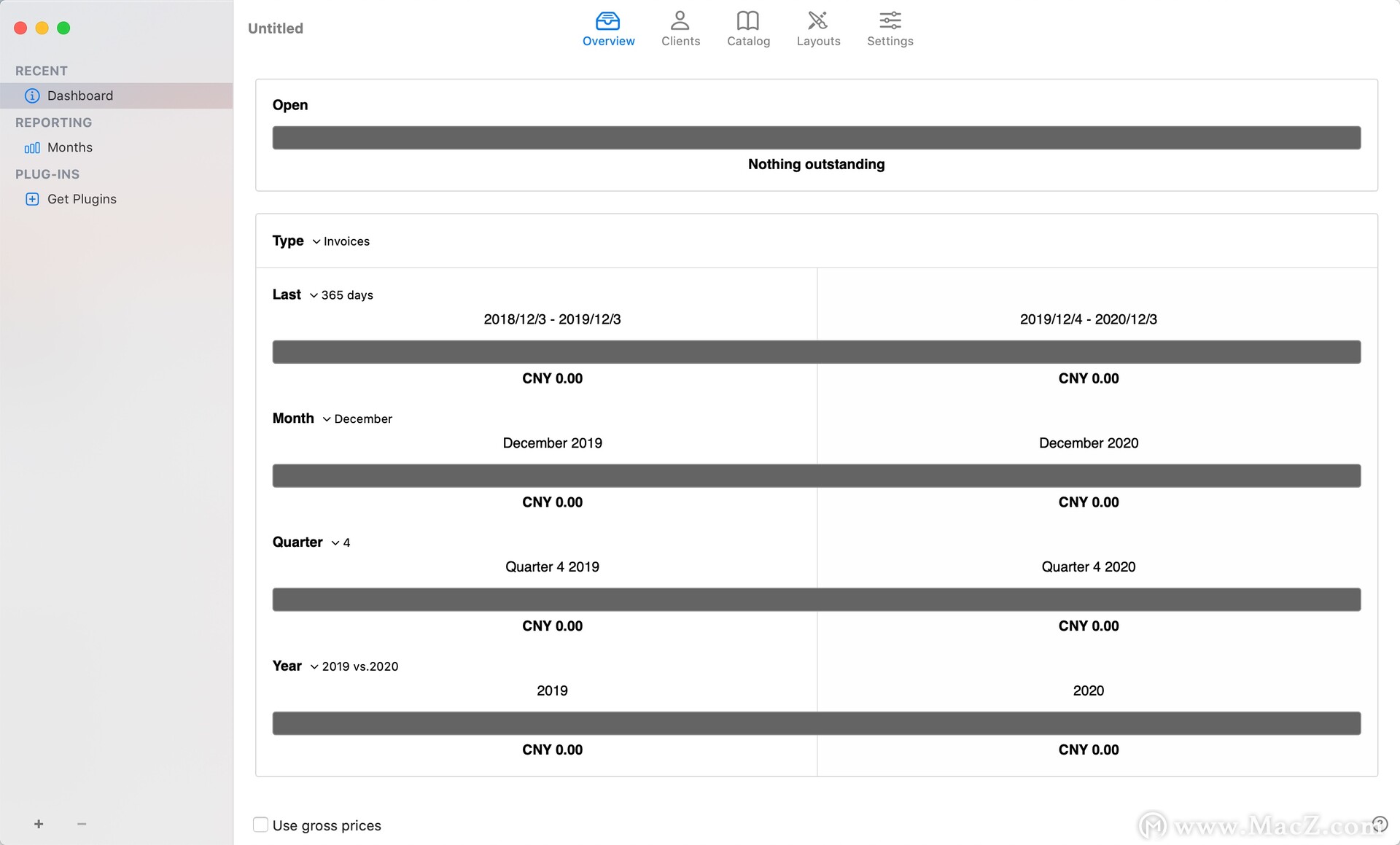Image resolution: width=1400 pixels, height=845 pixels.
Task: Click the Dashboard info icon in sidebar
Action: (x=32, y=96)
